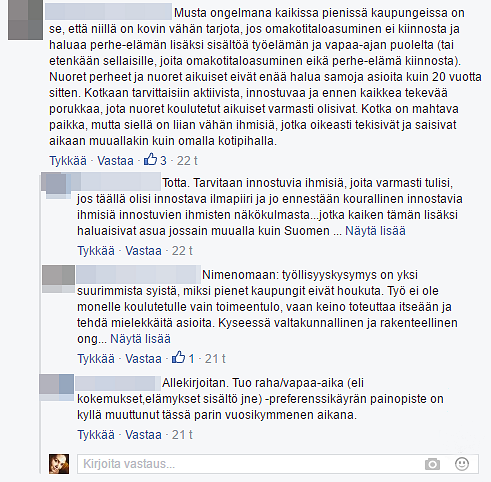Screen dimensions: 491x482
Task: Open the top commenter's blurred name link
Action: pos(108,13)
